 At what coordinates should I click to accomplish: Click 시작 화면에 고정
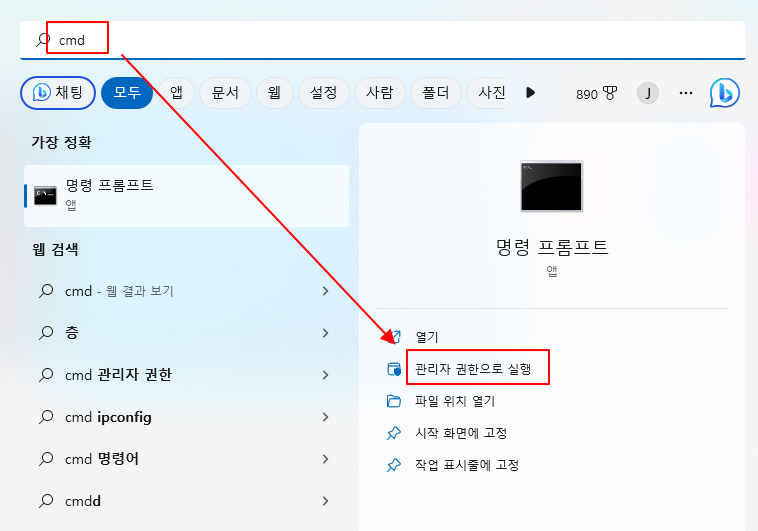tap(461, 433)
